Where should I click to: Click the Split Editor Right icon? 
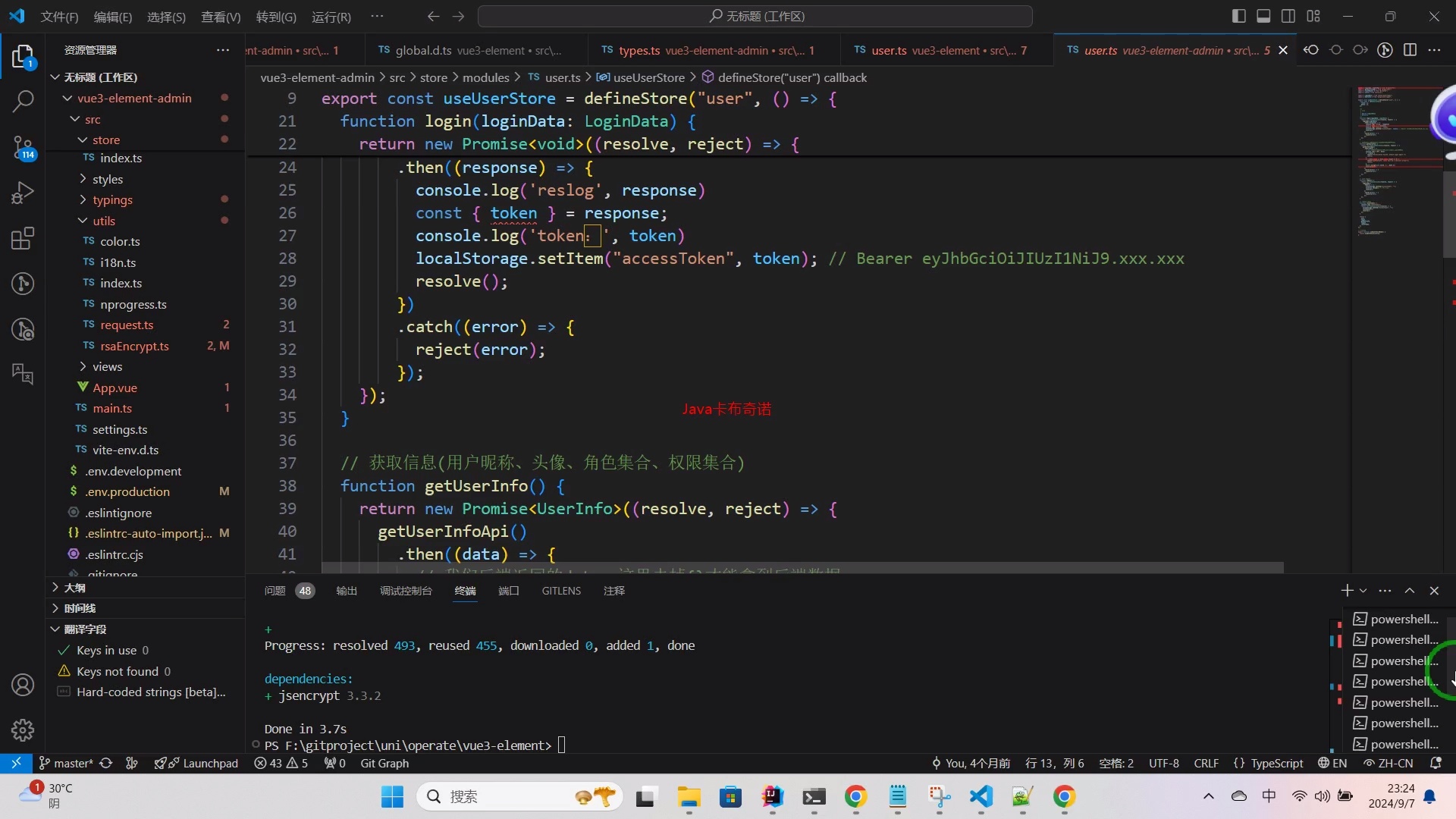(x=1410, y=50)
